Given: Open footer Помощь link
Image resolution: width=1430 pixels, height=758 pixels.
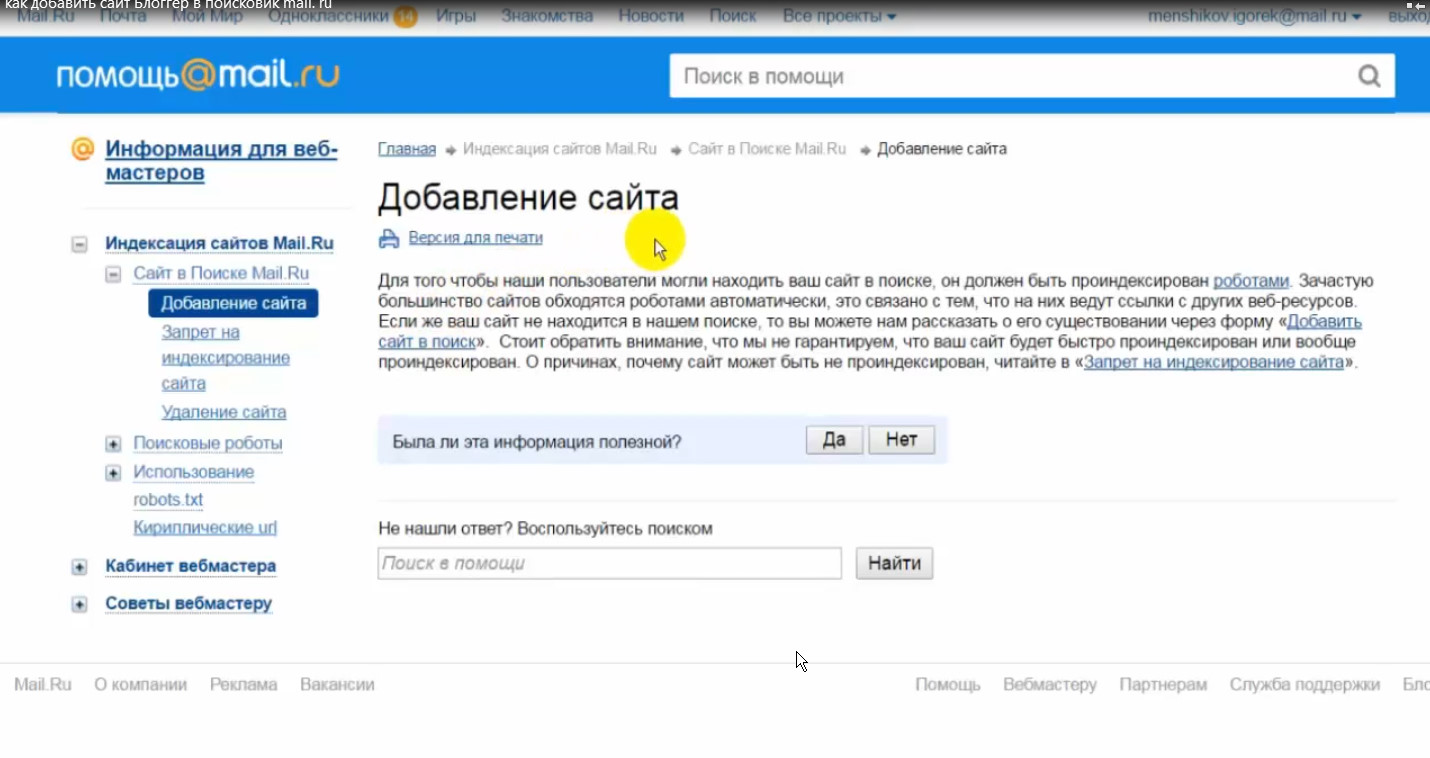Looking at the screenshot, I should click(x=948, y=685).
